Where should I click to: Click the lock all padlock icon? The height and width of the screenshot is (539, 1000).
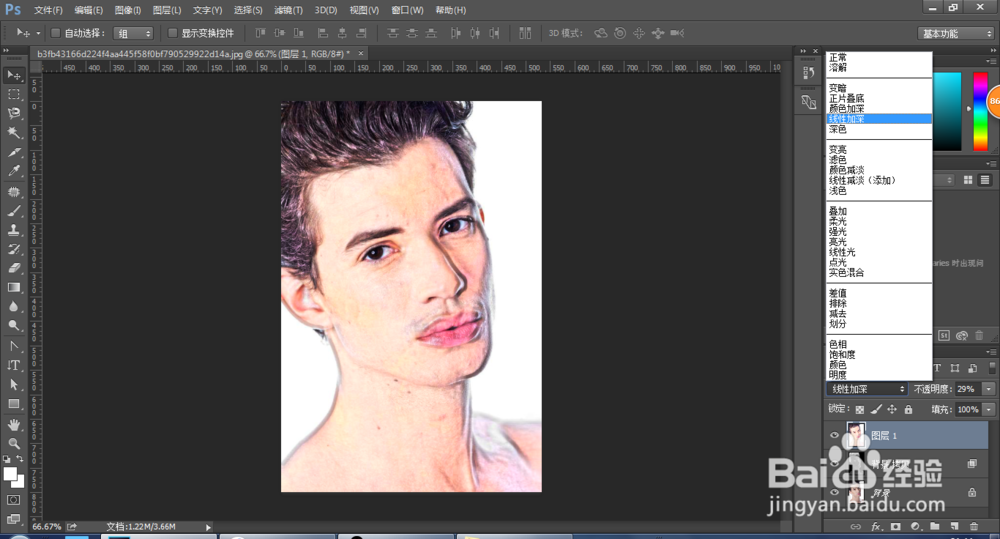(x=908, y=410)
